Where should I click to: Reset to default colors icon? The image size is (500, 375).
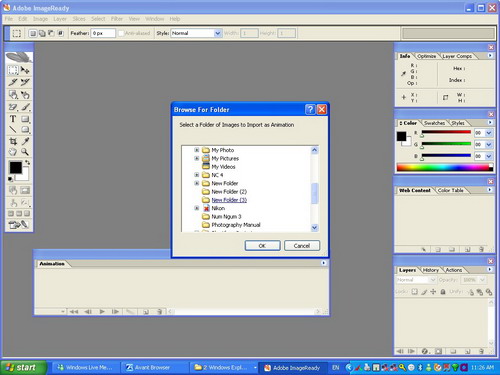pyautogui.click(x=10, y=179)
